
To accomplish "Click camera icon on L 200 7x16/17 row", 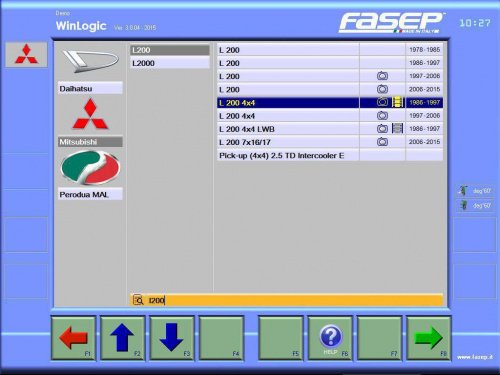I will [382, 142].
